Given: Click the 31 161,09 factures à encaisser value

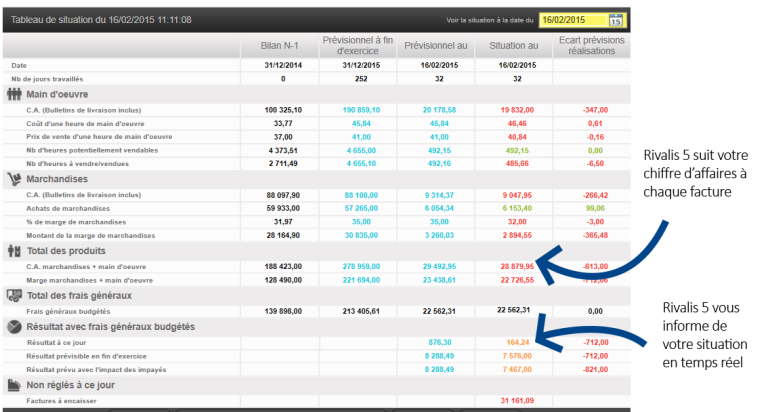Looking at the screenshot, I should (x=517, y=401).
